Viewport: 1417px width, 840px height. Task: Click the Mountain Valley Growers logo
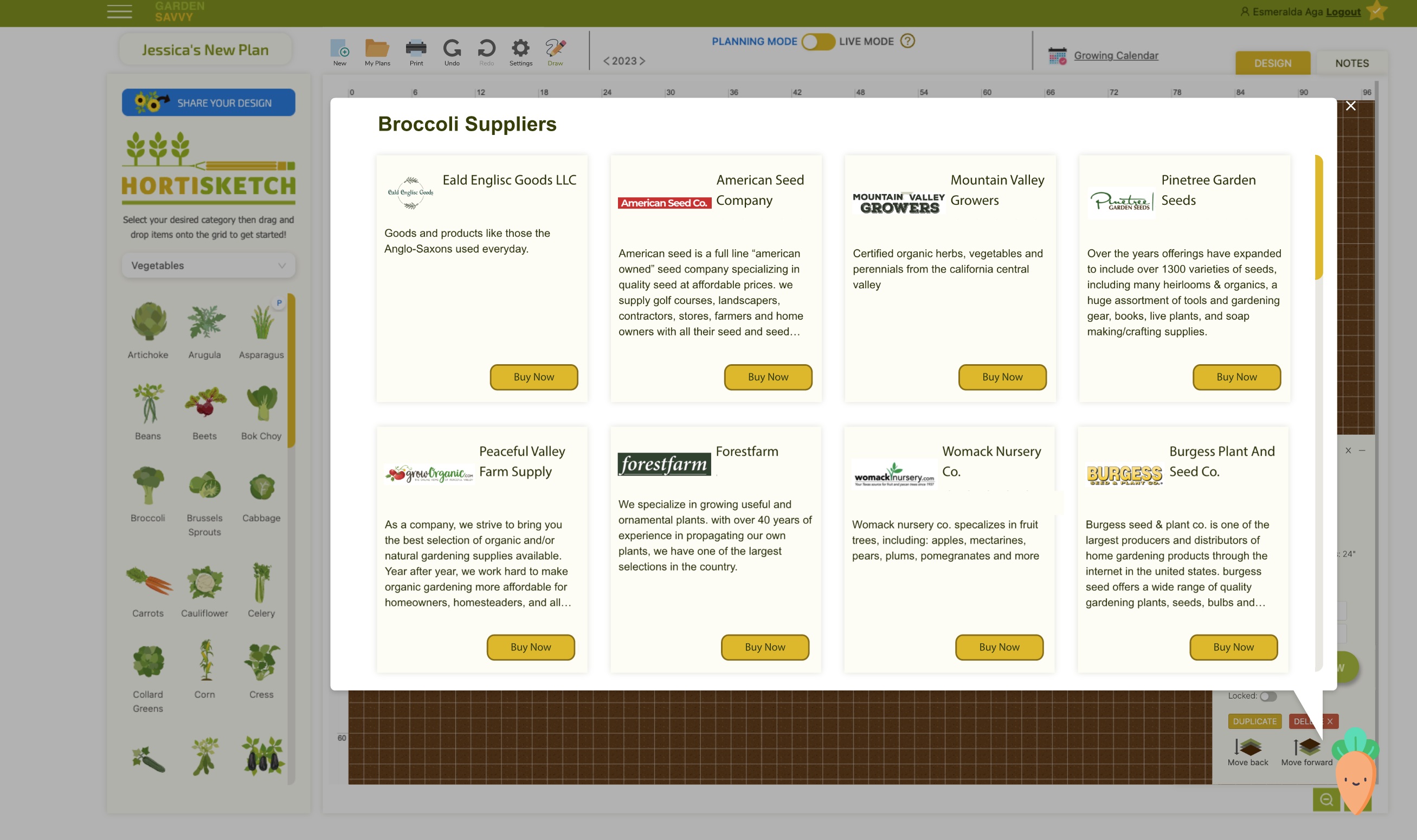[x=898, y=203]
